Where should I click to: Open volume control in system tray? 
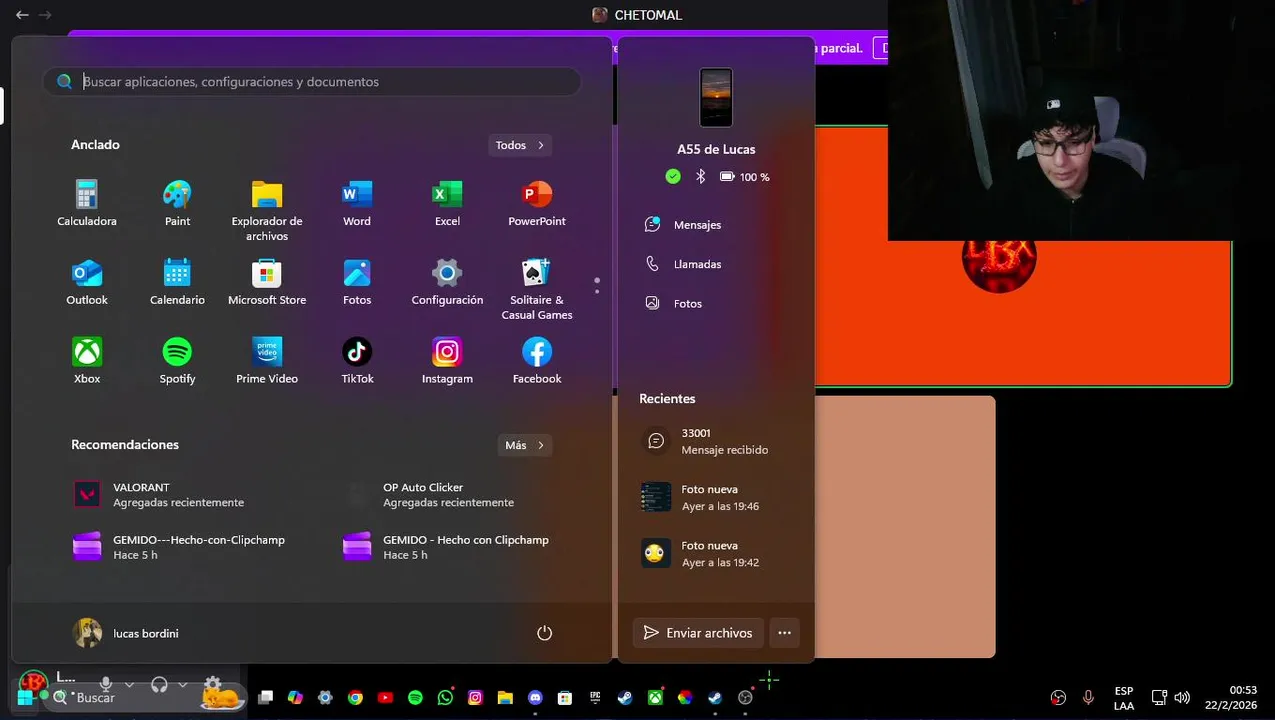click(1182, 698)
